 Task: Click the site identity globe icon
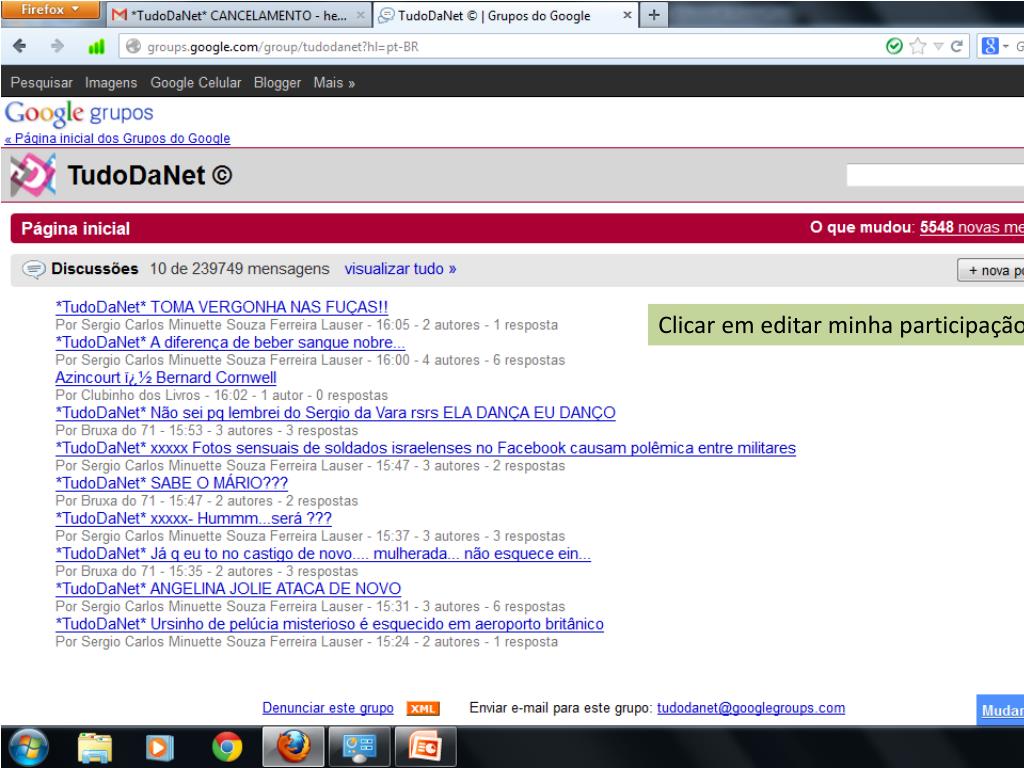133,46
